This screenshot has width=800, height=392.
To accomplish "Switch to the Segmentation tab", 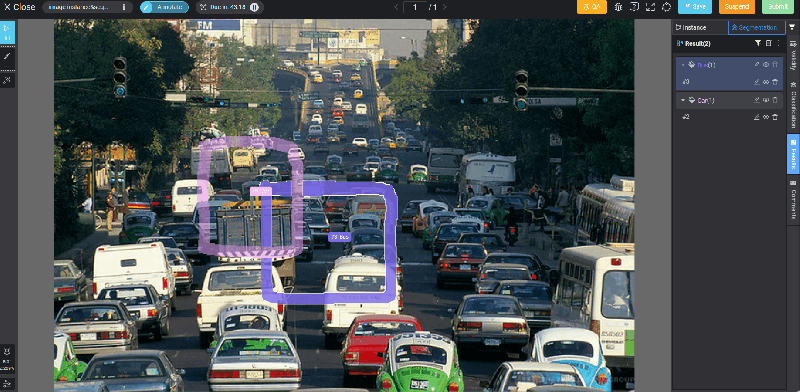I will coord(757,28).
